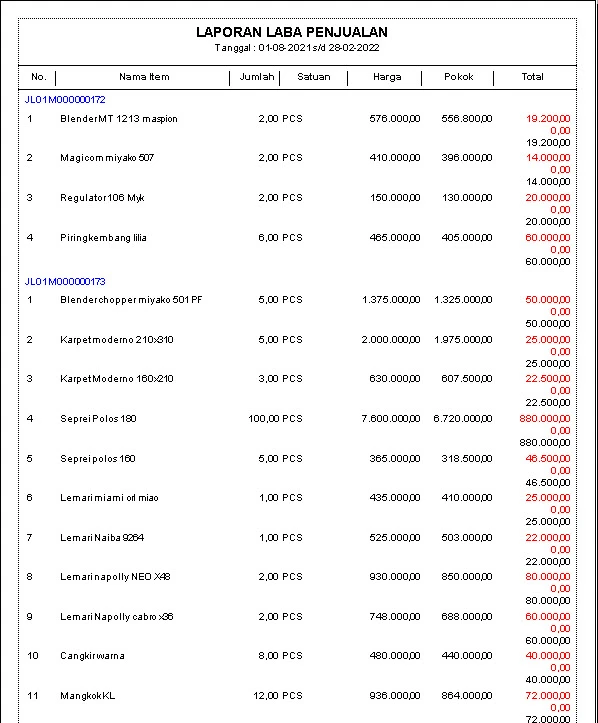This screenshot has height=723, width=598.
Task: Select item Seprei polos 160
Action: click(x=98, y=459)
